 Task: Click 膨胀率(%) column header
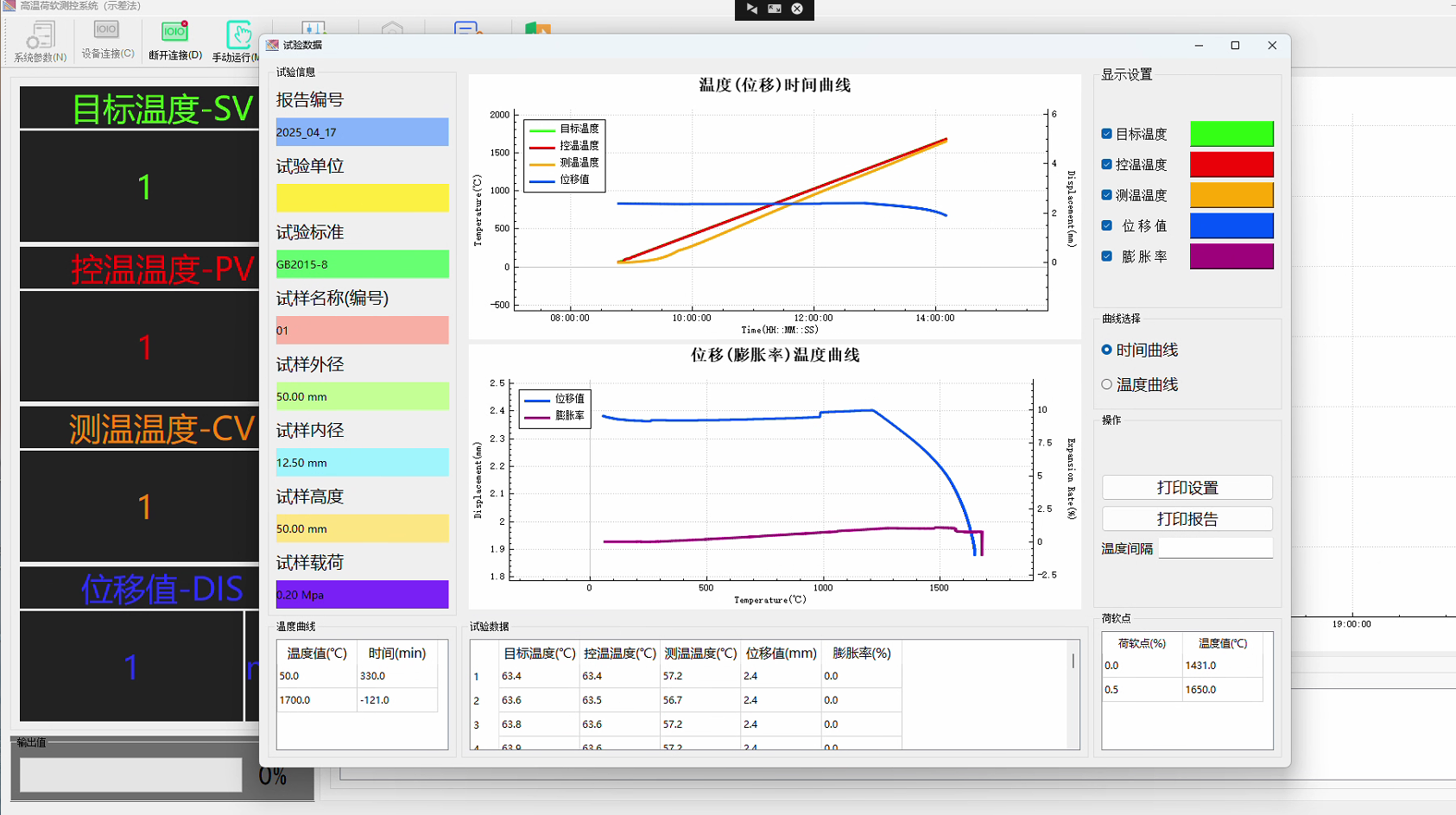pyautogui.click(x=861, y=654)
